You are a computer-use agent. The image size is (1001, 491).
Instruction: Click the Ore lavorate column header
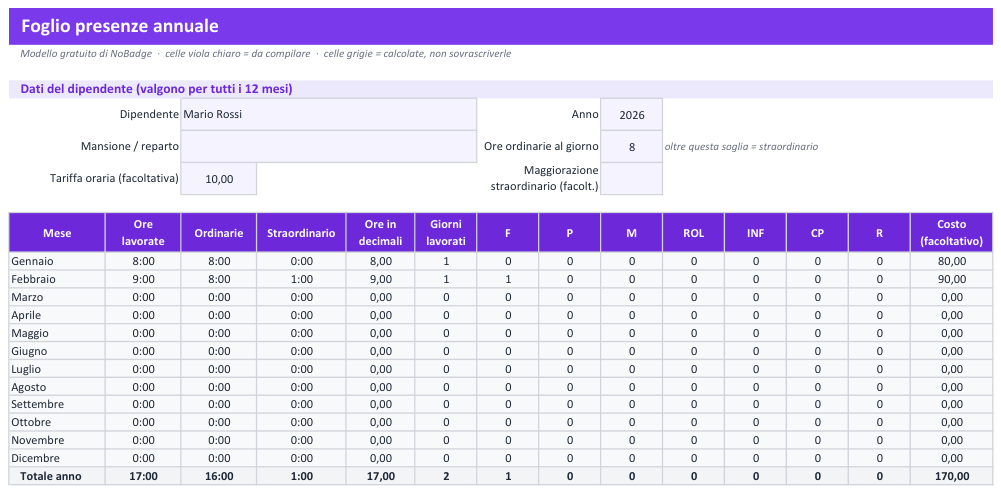click(143, 233)
